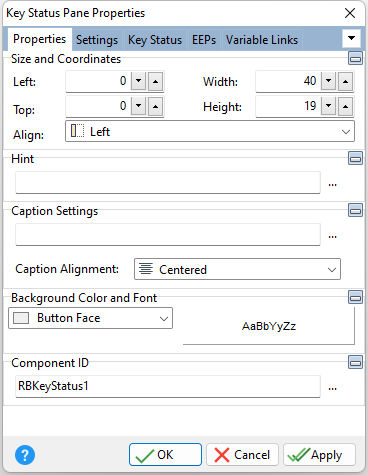Open the Caption Settings ellipsis button
This screenshot has height=475, width=368.
[x=333, y=236]
